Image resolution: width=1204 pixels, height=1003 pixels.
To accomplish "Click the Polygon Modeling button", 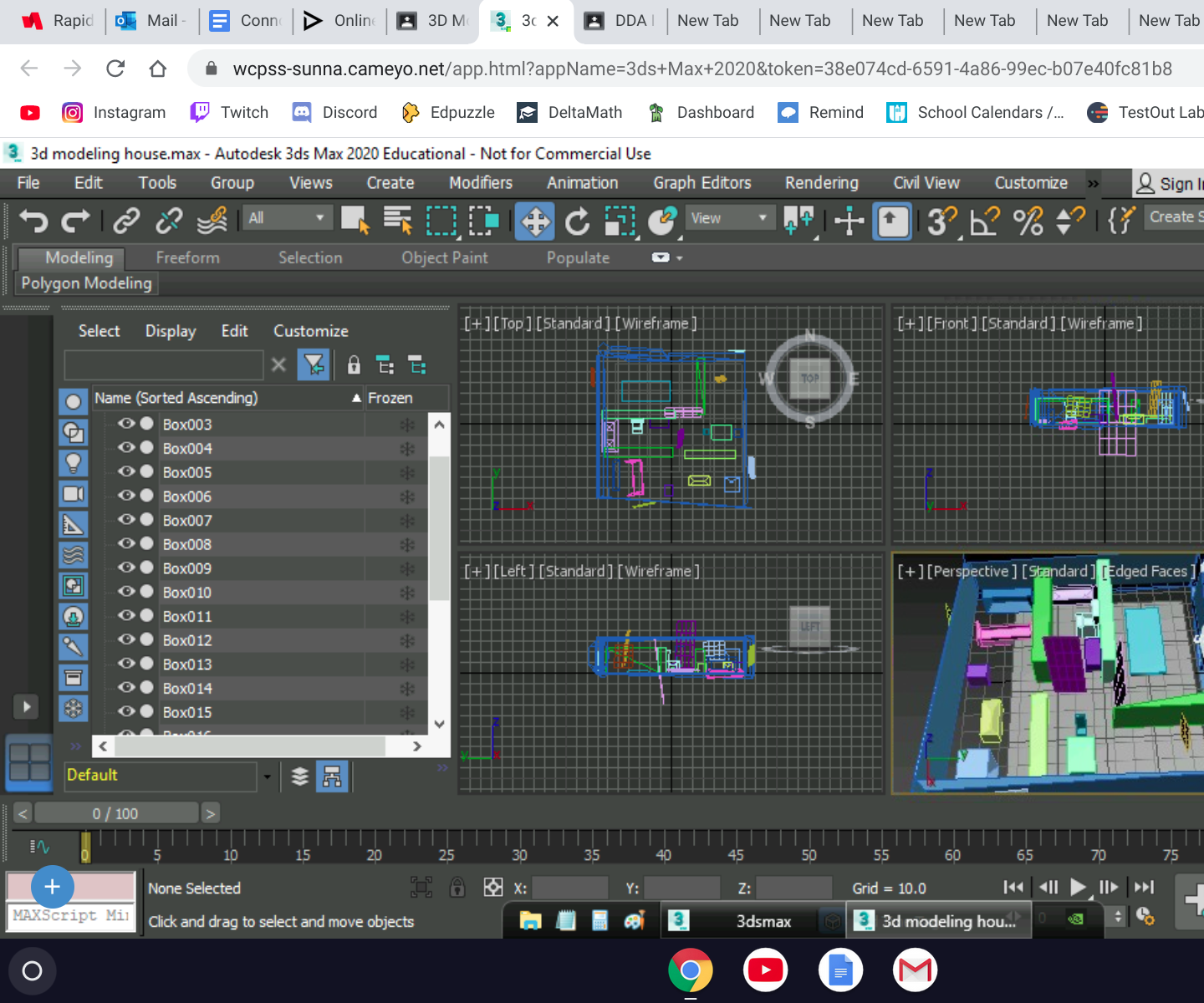I will 85,283.
